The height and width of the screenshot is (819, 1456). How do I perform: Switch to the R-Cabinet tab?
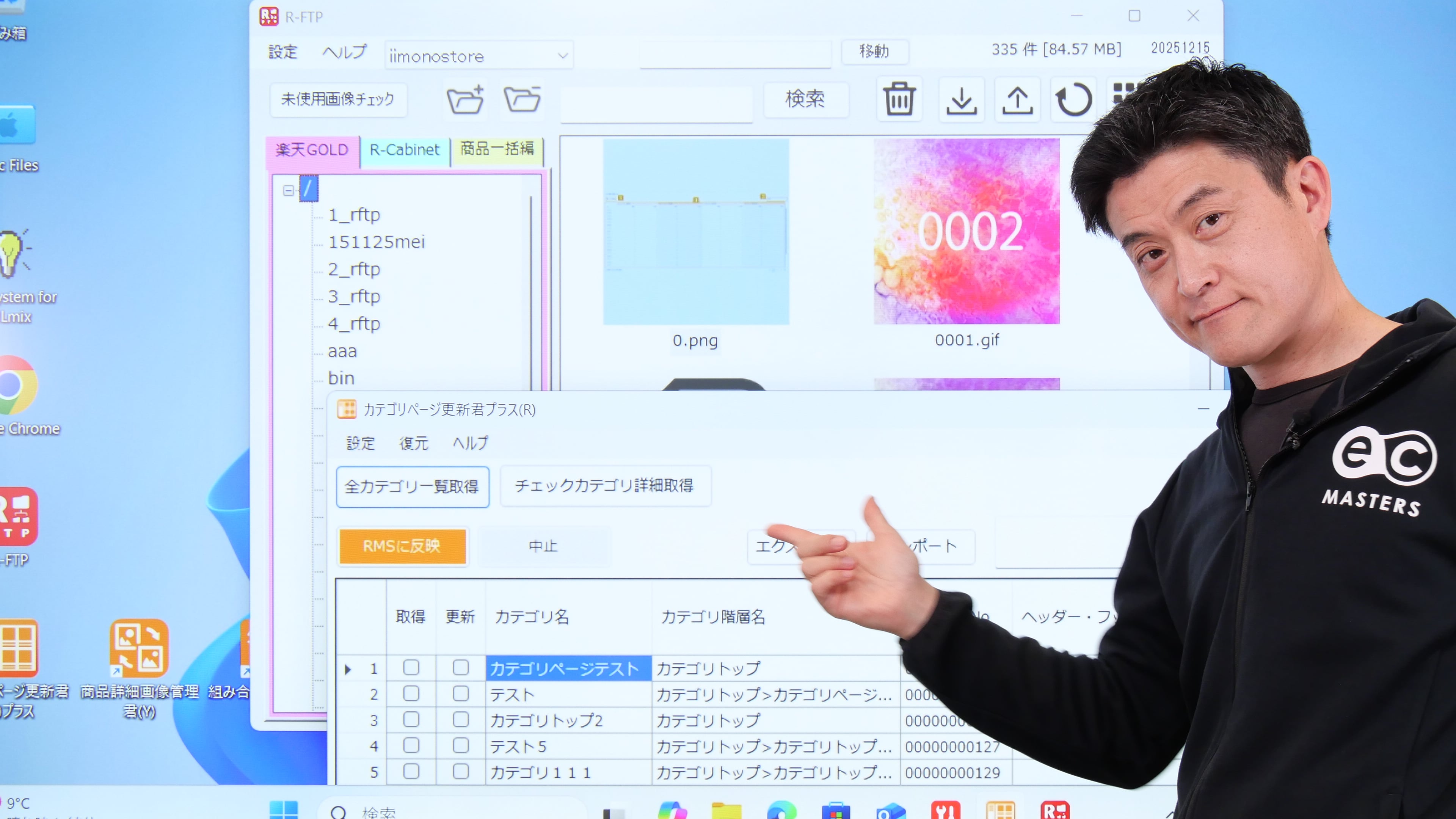coord(404,150)
